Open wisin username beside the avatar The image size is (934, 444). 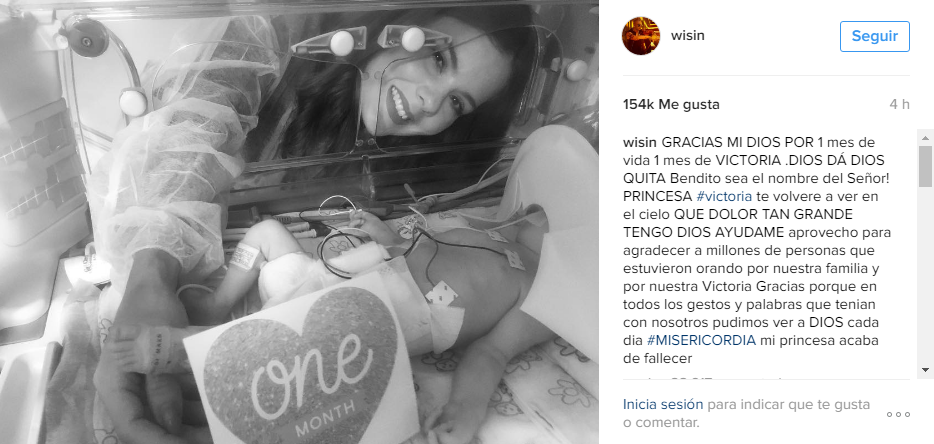click(x=687, y=35)
